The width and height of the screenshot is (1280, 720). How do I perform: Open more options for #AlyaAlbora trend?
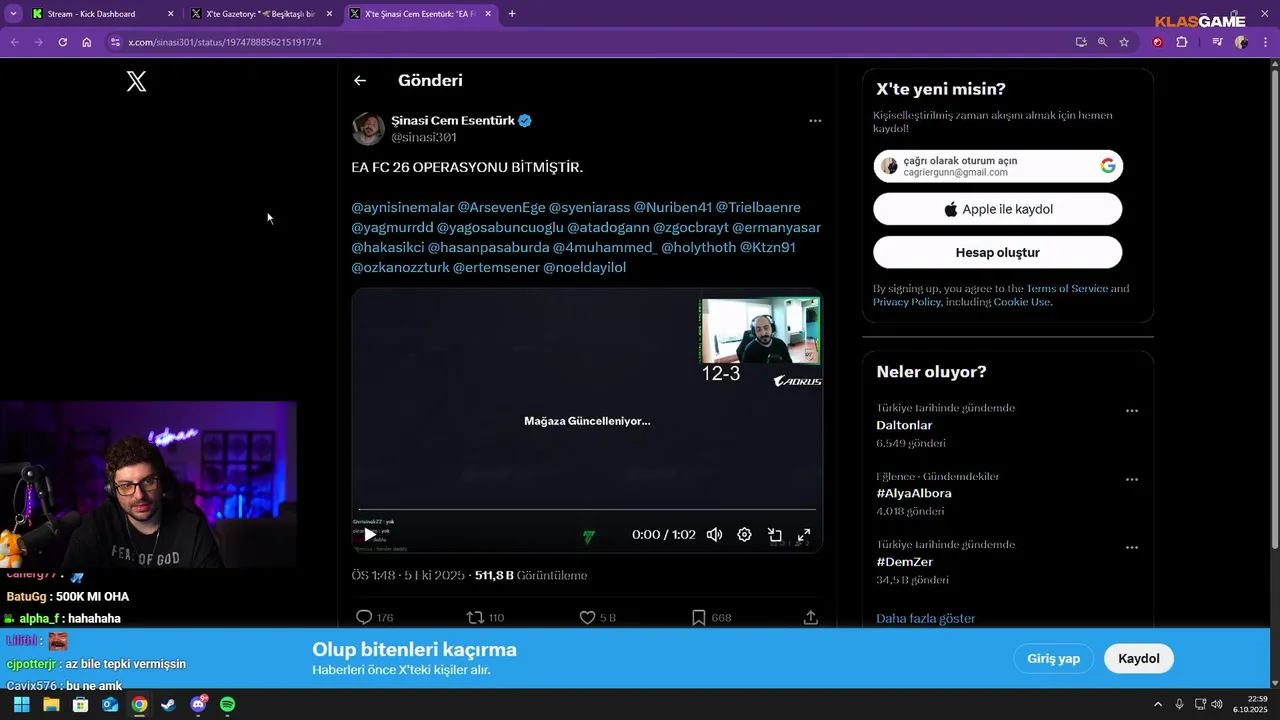[1132, 480]
